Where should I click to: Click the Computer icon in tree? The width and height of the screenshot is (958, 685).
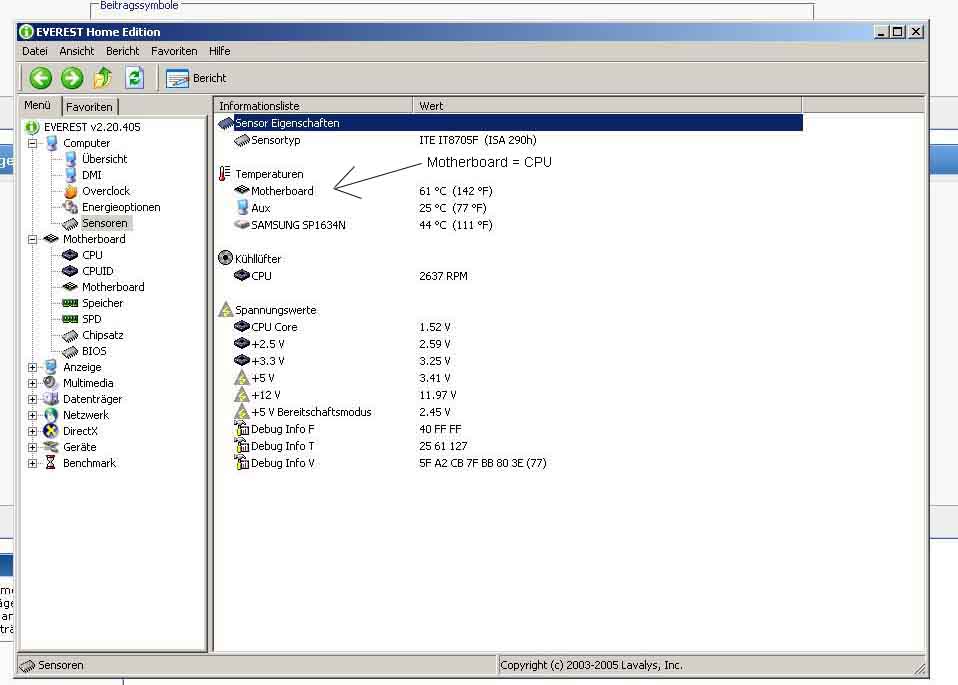point(51,143)
